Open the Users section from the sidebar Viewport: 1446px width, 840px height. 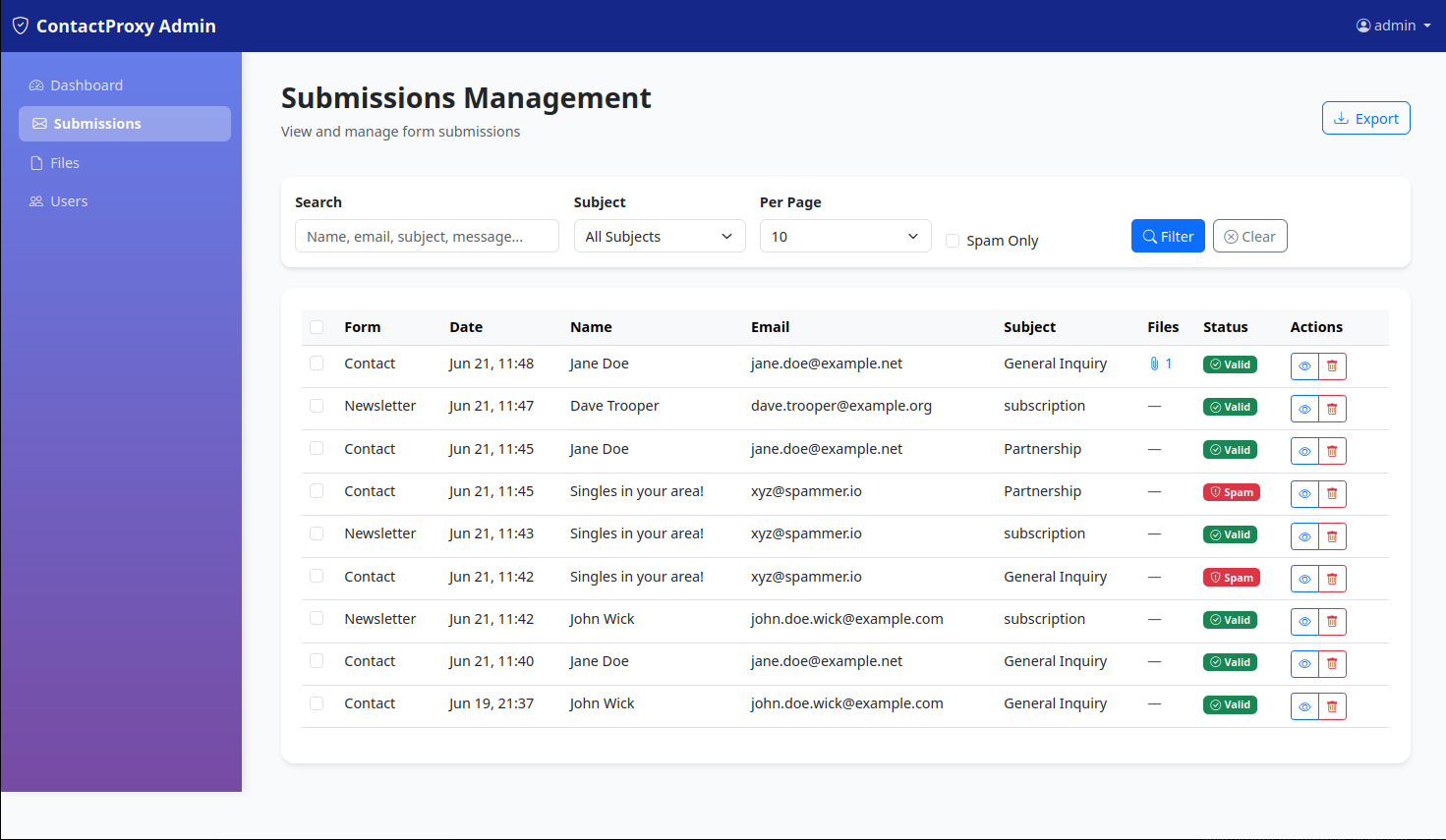click(68, 200)
